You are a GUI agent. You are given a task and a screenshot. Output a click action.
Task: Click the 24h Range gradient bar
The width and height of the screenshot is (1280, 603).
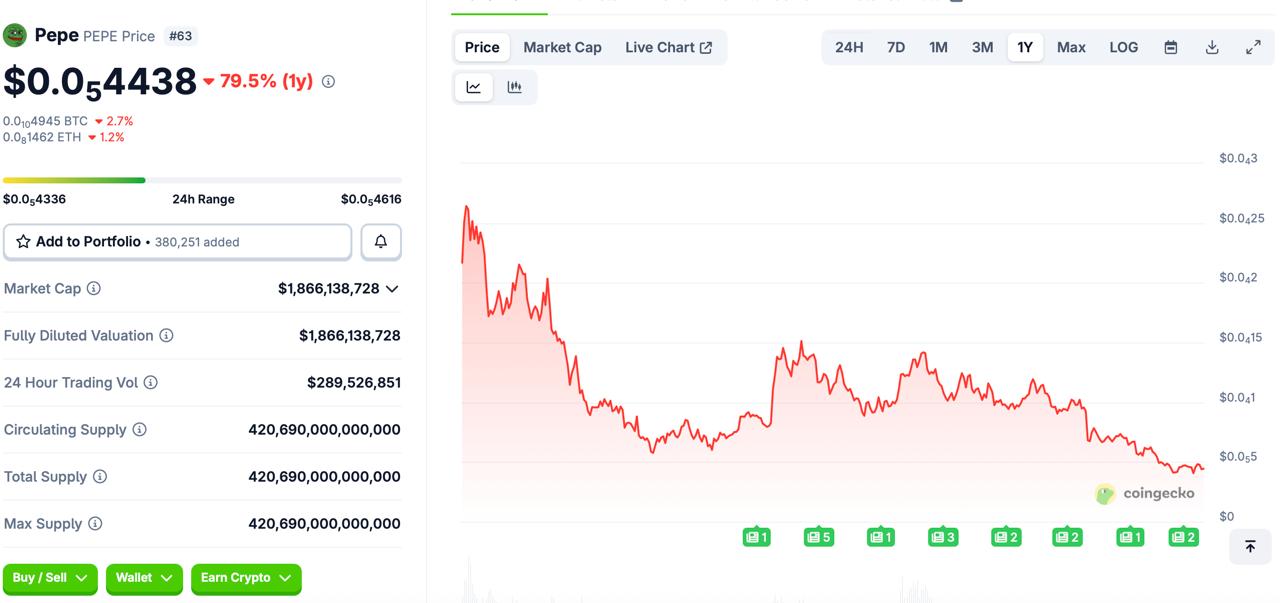coord(200,182)
